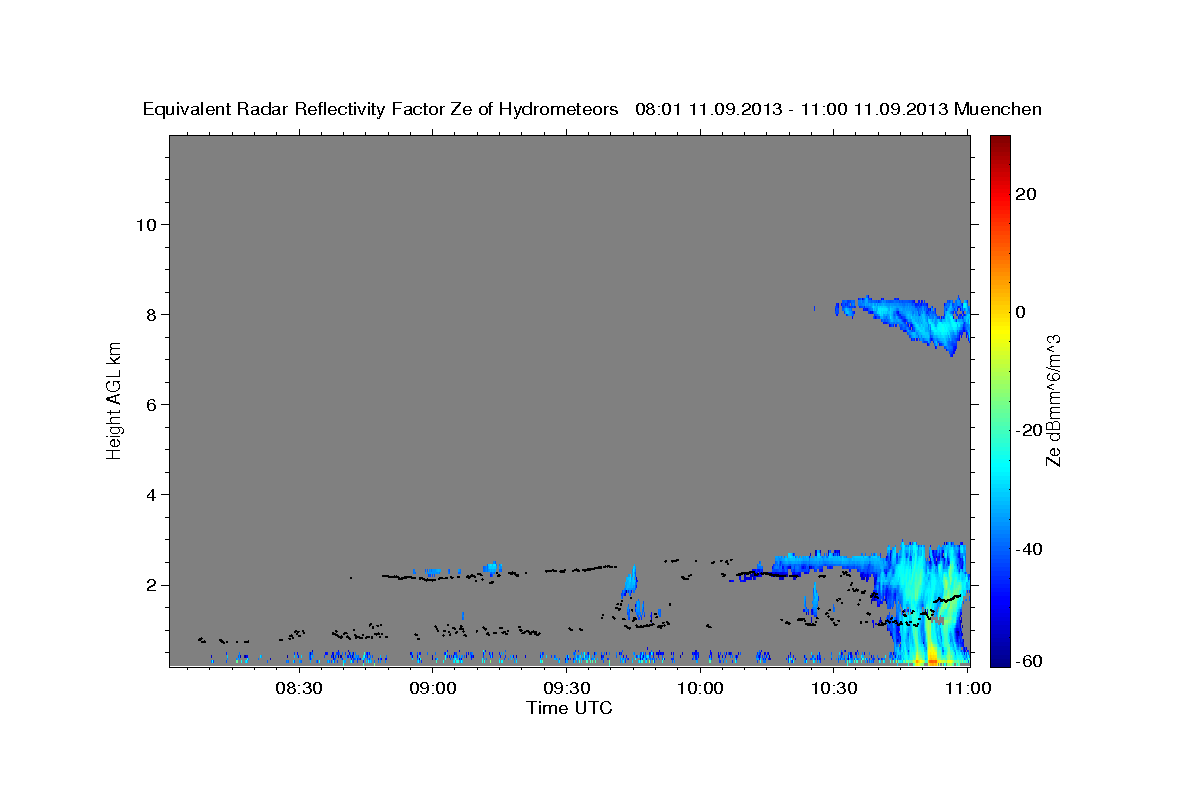Click the height tick label '2'

coord(151,585)
